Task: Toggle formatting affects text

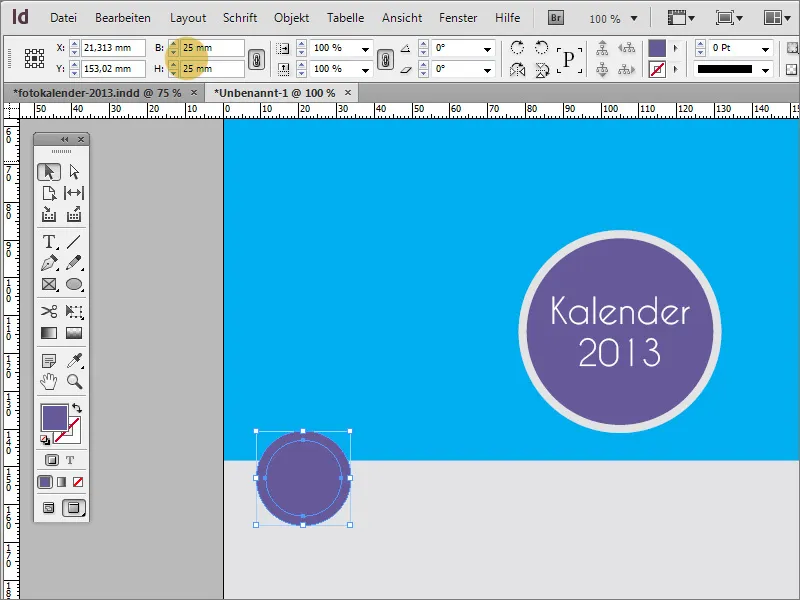Action: coord(70,460)
